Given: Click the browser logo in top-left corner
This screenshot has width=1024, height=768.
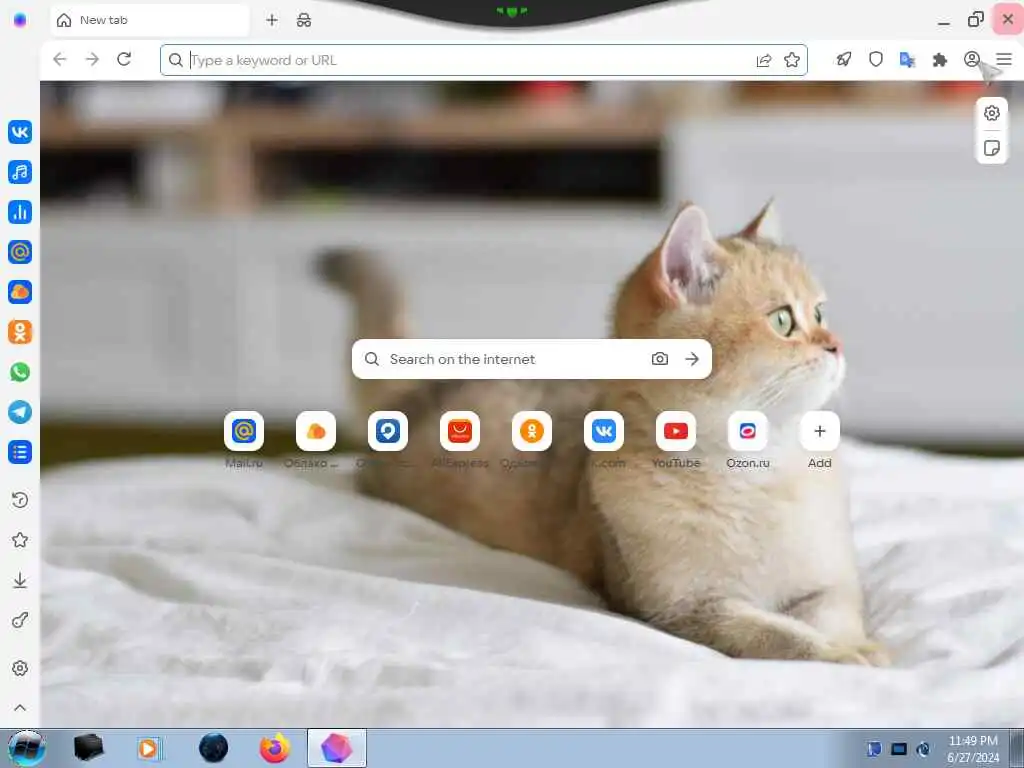Looking at the screenshot, I should pos(20,20).
